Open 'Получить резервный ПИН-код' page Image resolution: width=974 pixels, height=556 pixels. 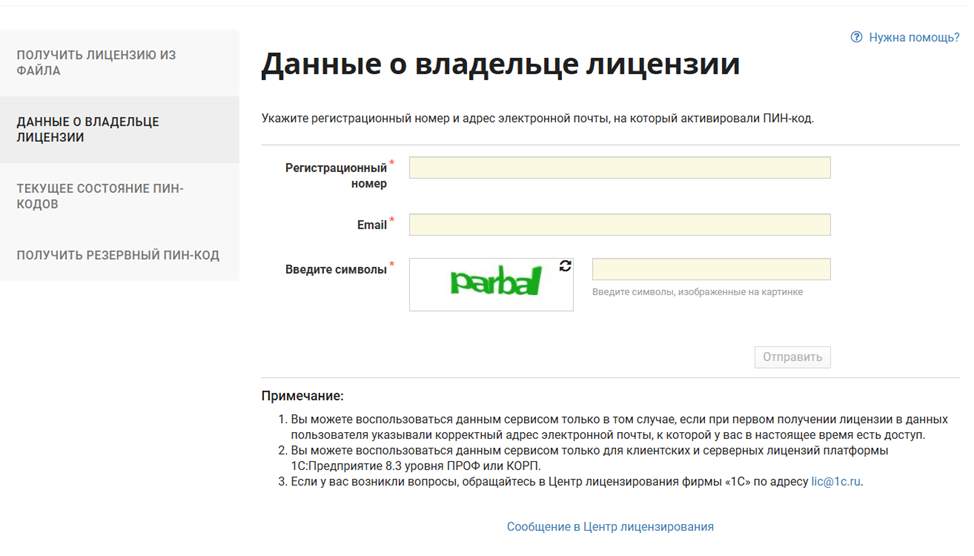118,255
